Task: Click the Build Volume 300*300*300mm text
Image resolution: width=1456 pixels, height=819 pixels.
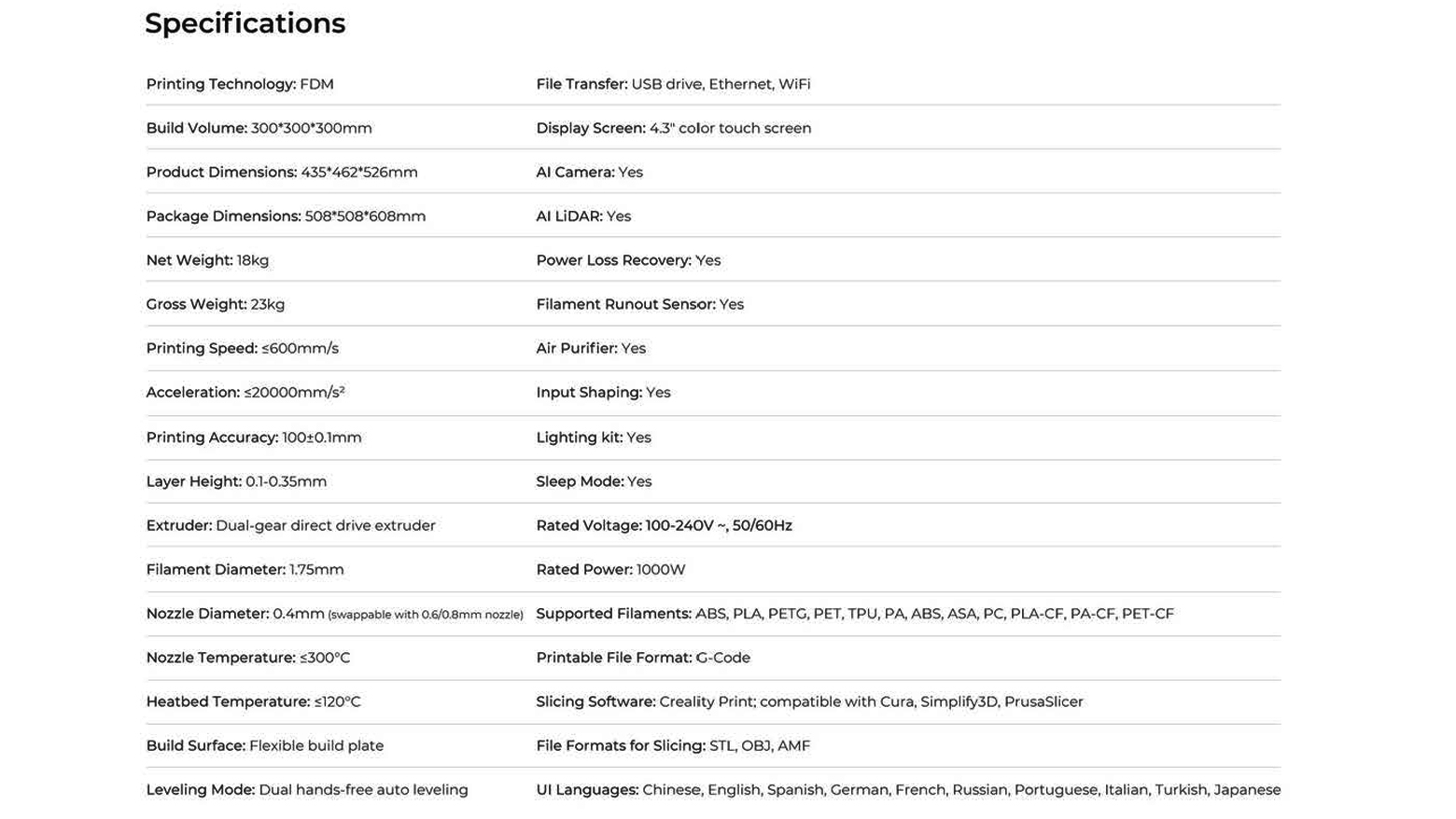Action: tap(259, 128)
